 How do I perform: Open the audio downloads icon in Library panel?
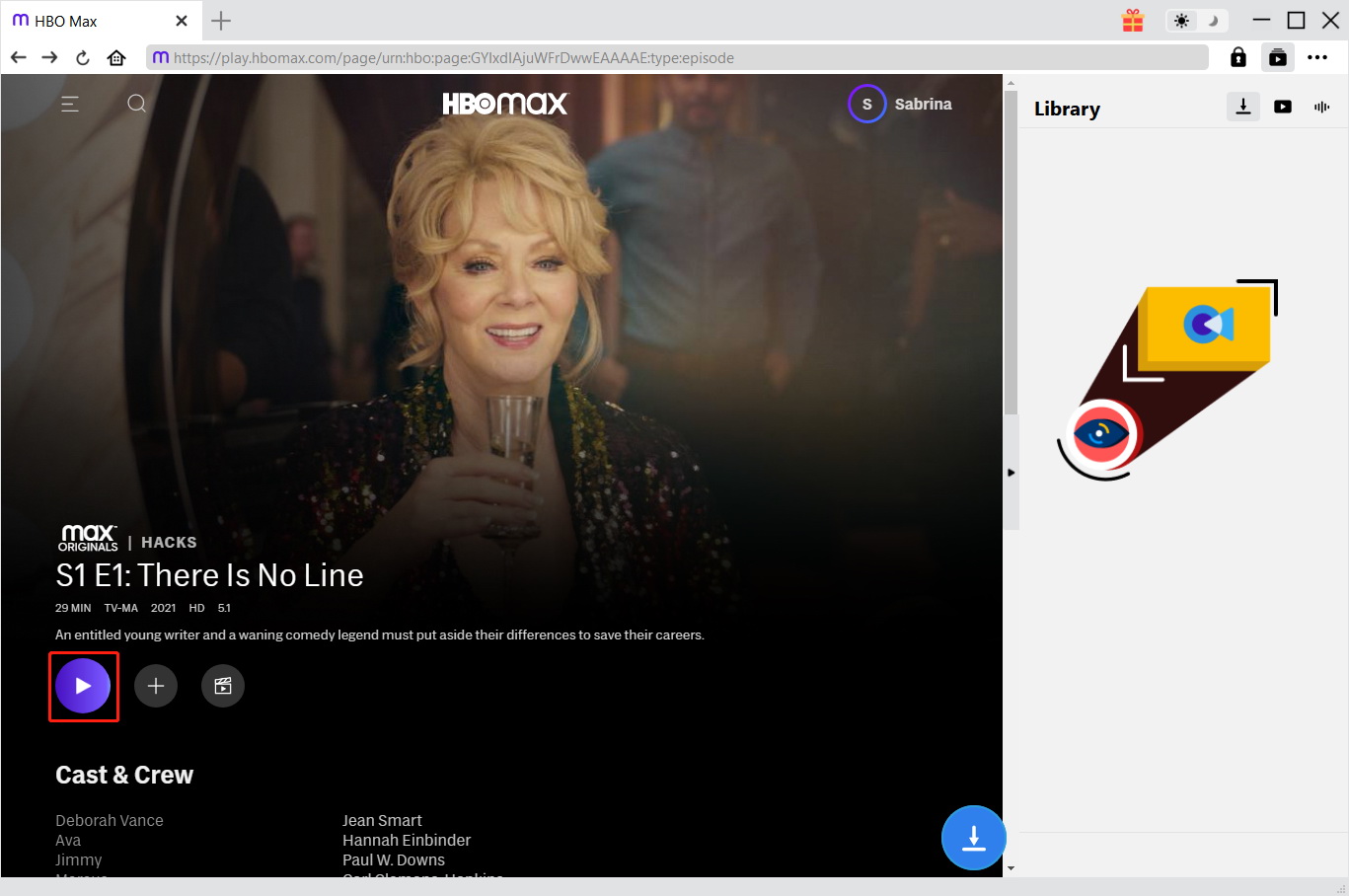point(1321,107)
